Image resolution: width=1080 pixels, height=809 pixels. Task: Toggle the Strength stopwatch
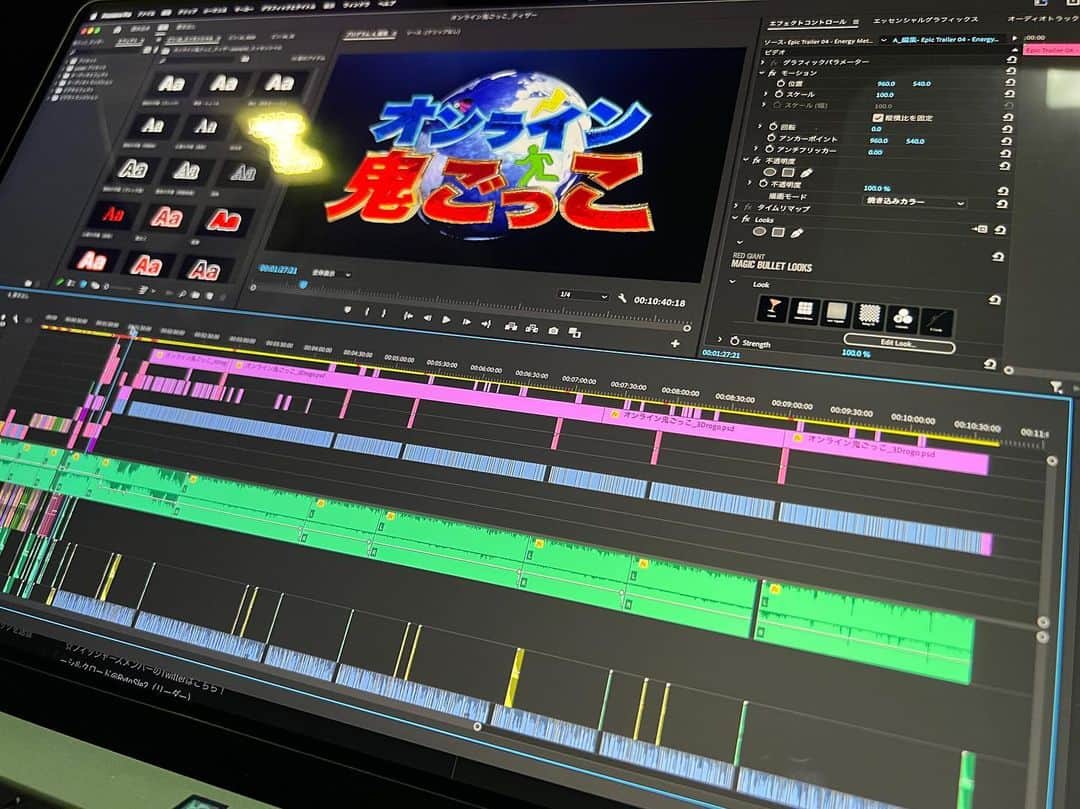(x=734, y=342)
